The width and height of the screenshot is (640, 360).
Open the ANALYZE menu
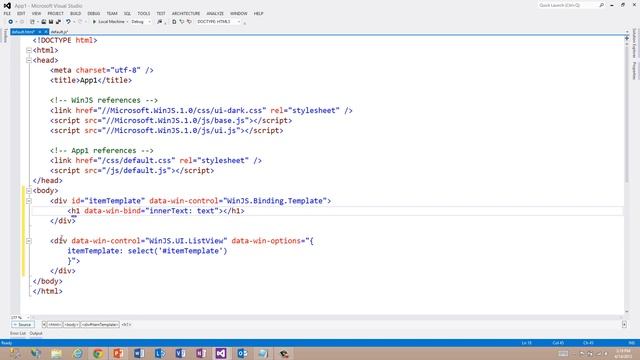coord(215,13)
